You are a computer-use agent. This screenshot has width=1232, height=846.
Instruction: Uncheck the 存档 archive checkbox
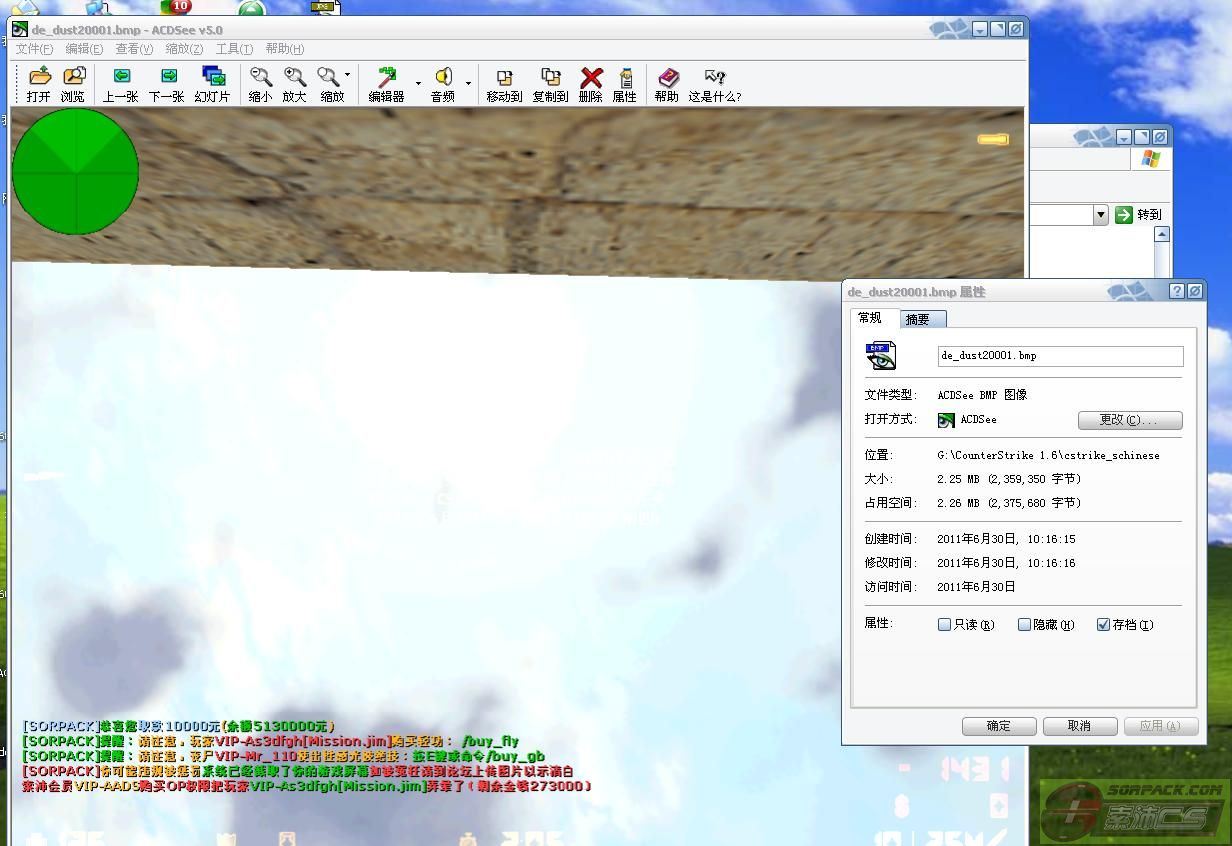(1103, 625)
